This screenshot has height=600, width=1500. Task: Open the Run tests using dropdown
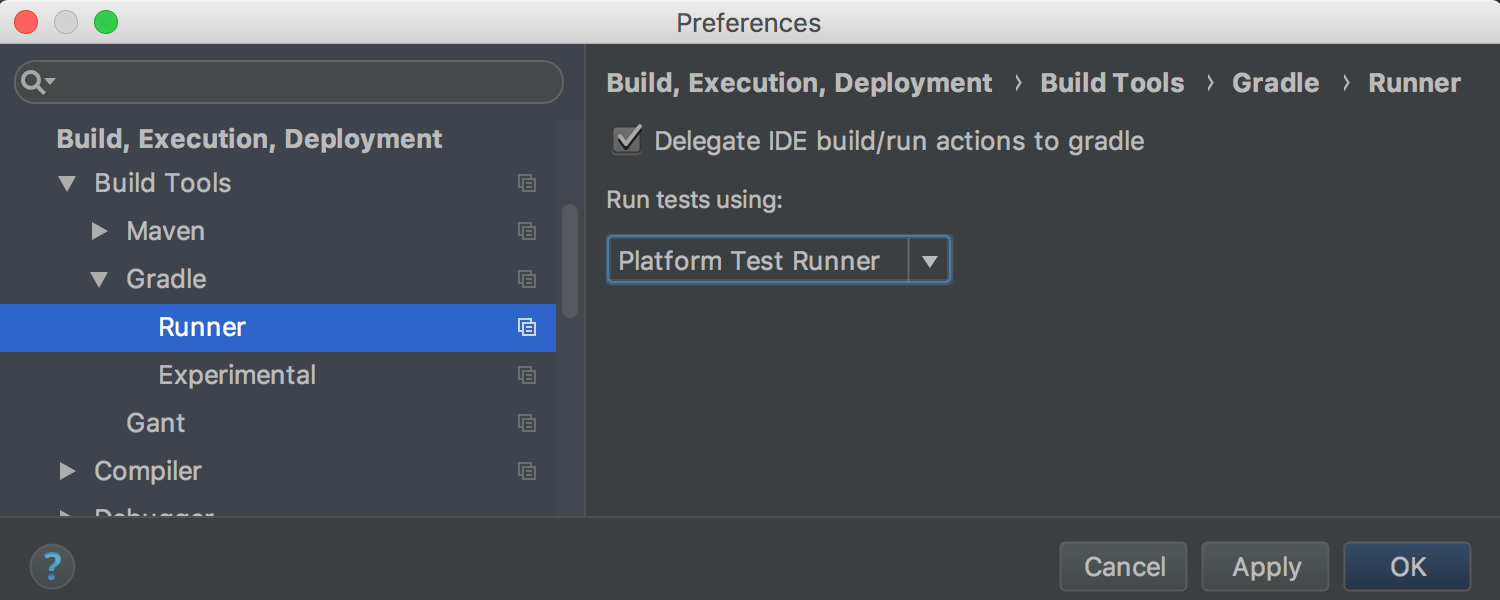pos(930,259)
